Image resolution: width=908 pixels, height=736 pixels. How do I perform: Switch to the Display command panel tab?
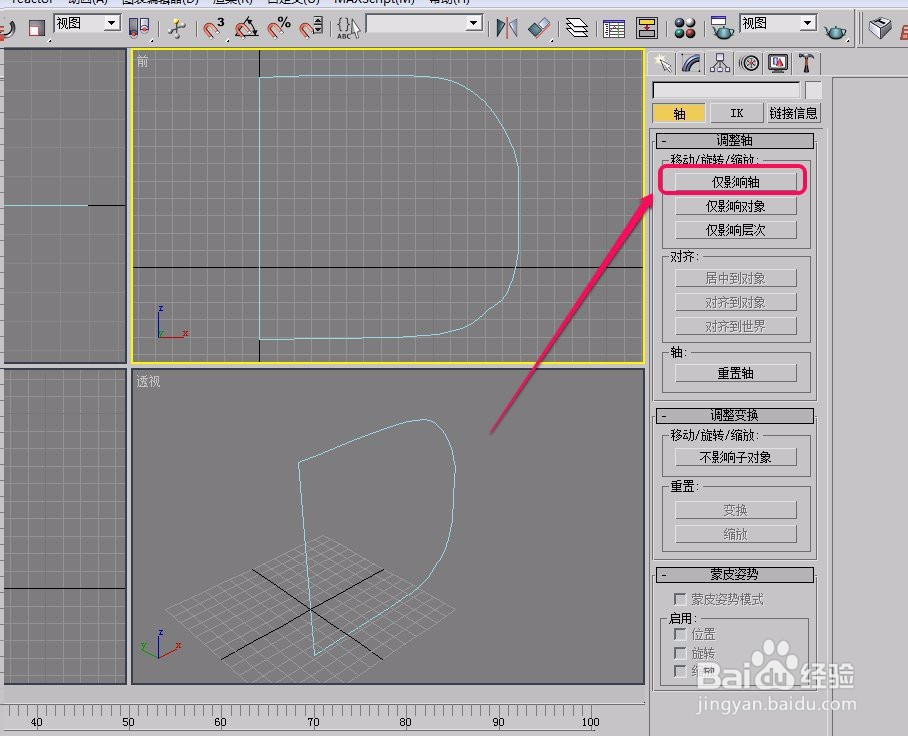click(x=778, y=63)
